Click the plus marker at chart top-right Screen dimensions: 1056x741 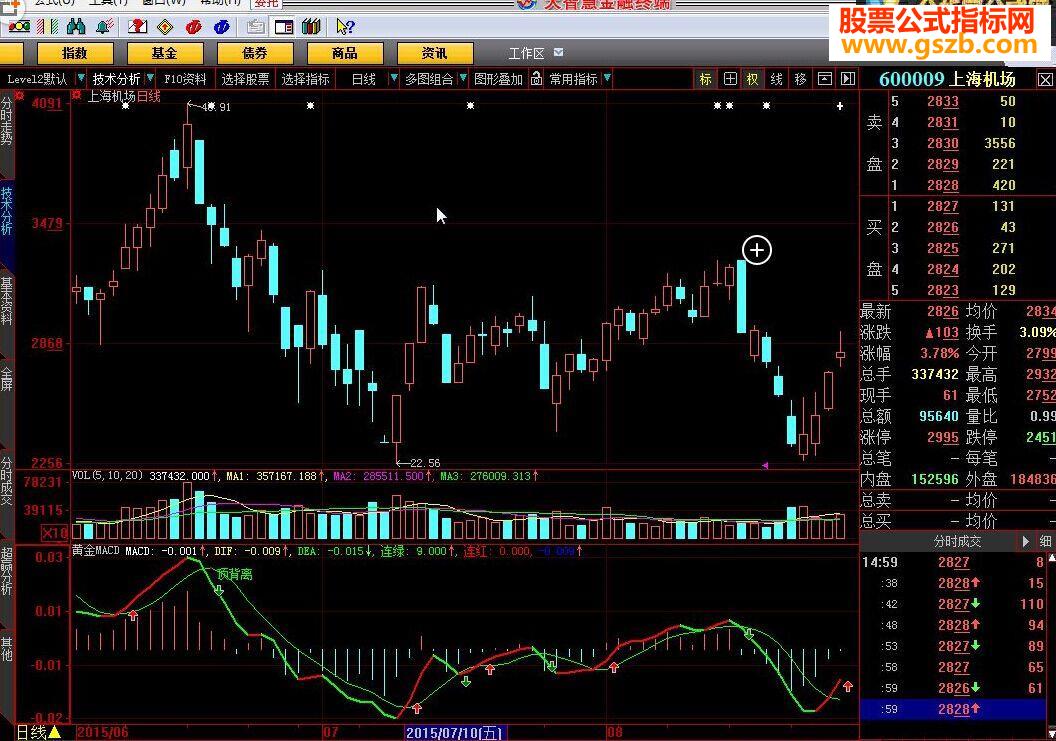click(x=840, y=106)
